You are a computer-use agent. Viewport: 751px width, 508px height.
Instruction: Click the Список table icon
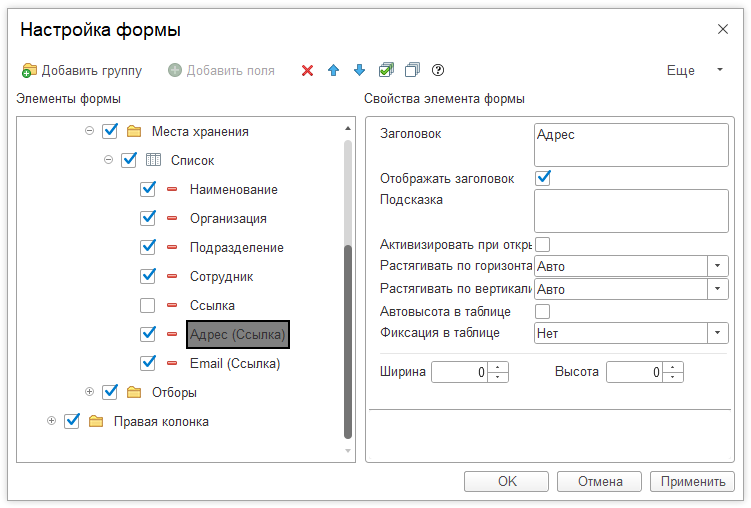coord(153,160)
